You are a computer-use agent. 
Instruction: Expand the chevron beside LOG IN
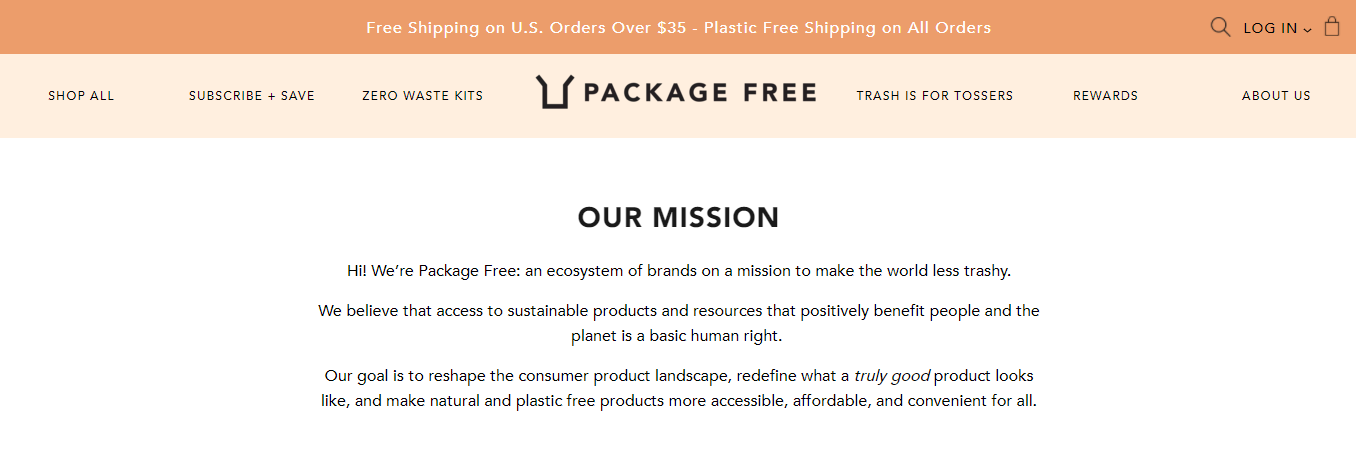click(1307, 30)
